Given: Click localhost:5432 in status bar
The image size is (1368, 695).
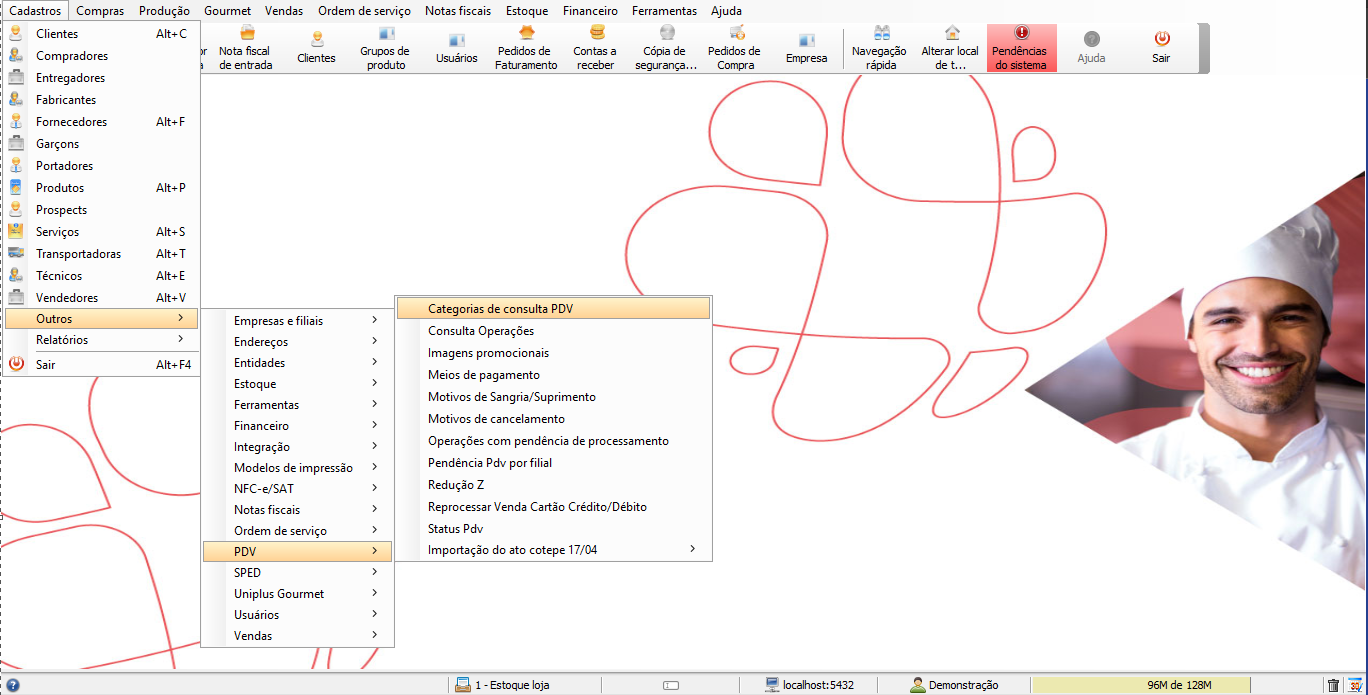Looking at the screenshot, I should click(x=810, y=685).
